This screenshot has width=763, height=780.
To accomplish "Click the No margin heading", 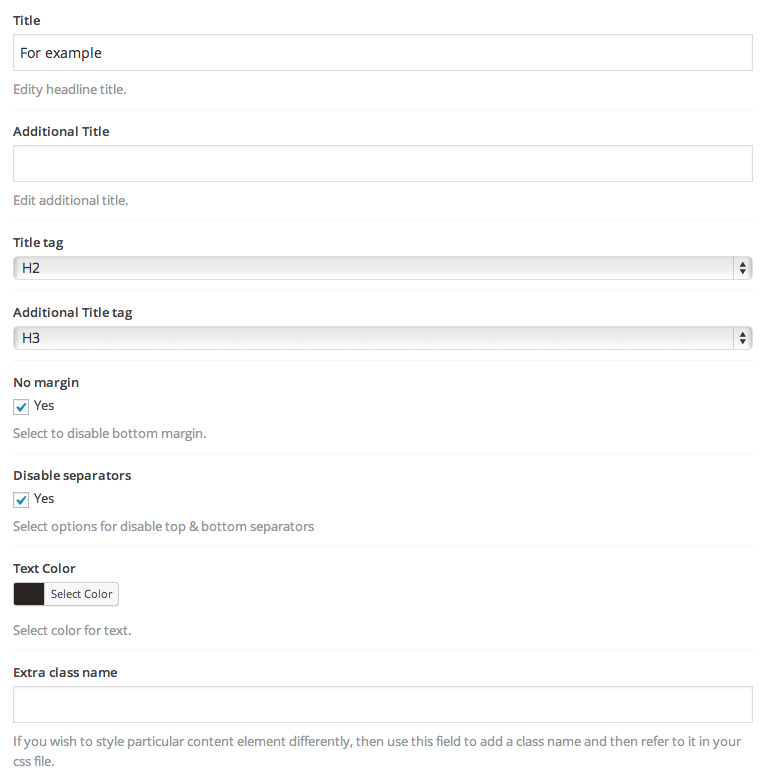I will coord(46,383).
